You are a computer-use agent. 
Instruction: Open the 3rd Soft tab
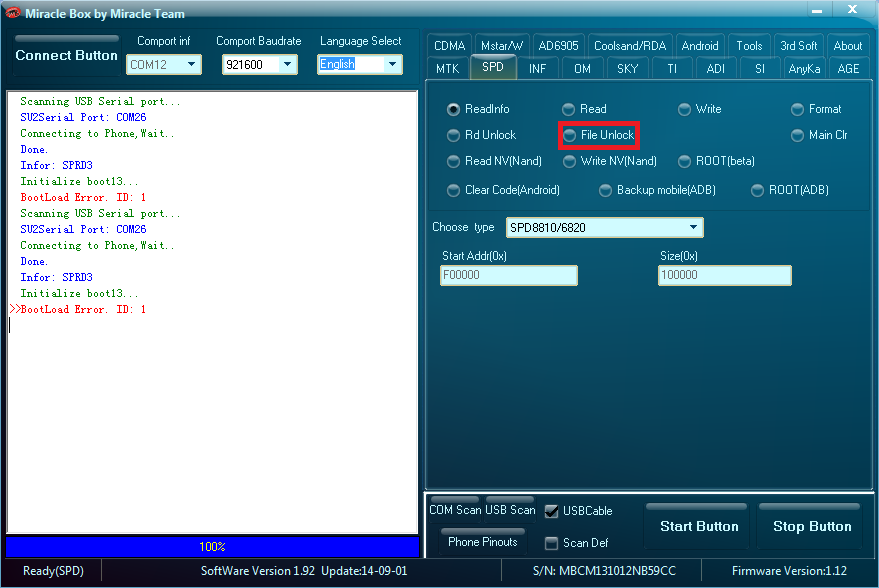[798, 45]
